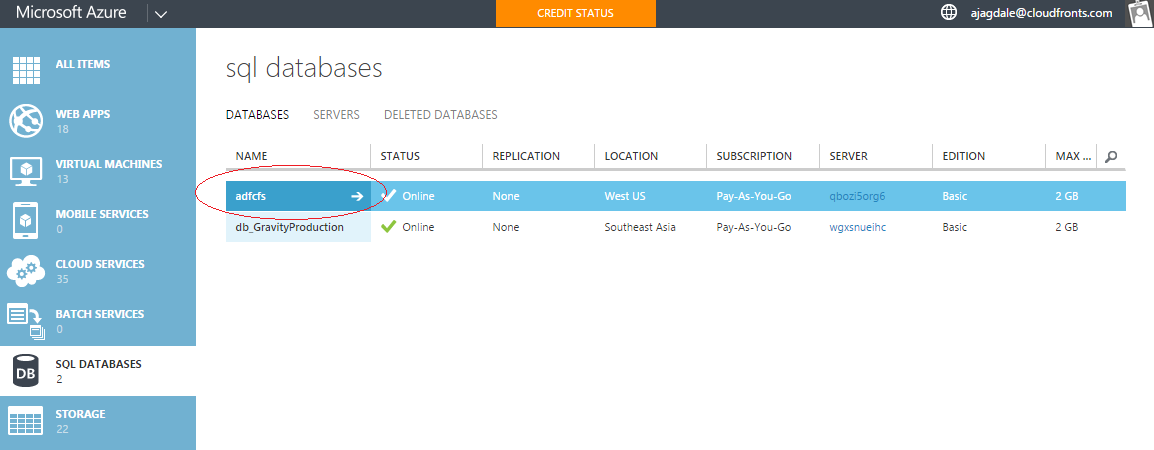The width and height of the screenshot is (1154, 450).
Task: Open the Web Apps globe icon
Action: pyautogui.click(x=26, y=121)
